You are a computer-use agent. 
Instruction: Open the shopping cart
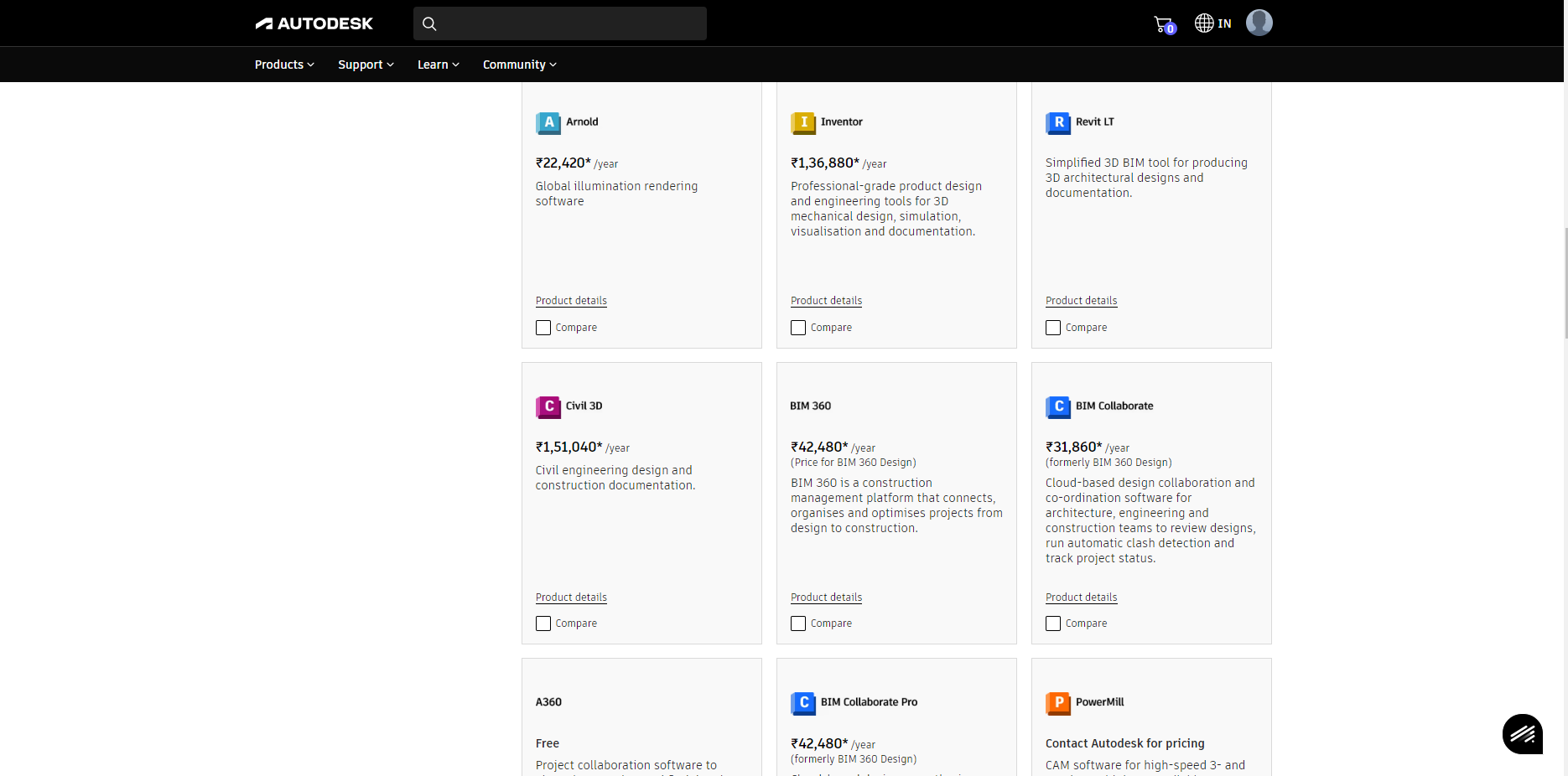tap(1164, 24)
